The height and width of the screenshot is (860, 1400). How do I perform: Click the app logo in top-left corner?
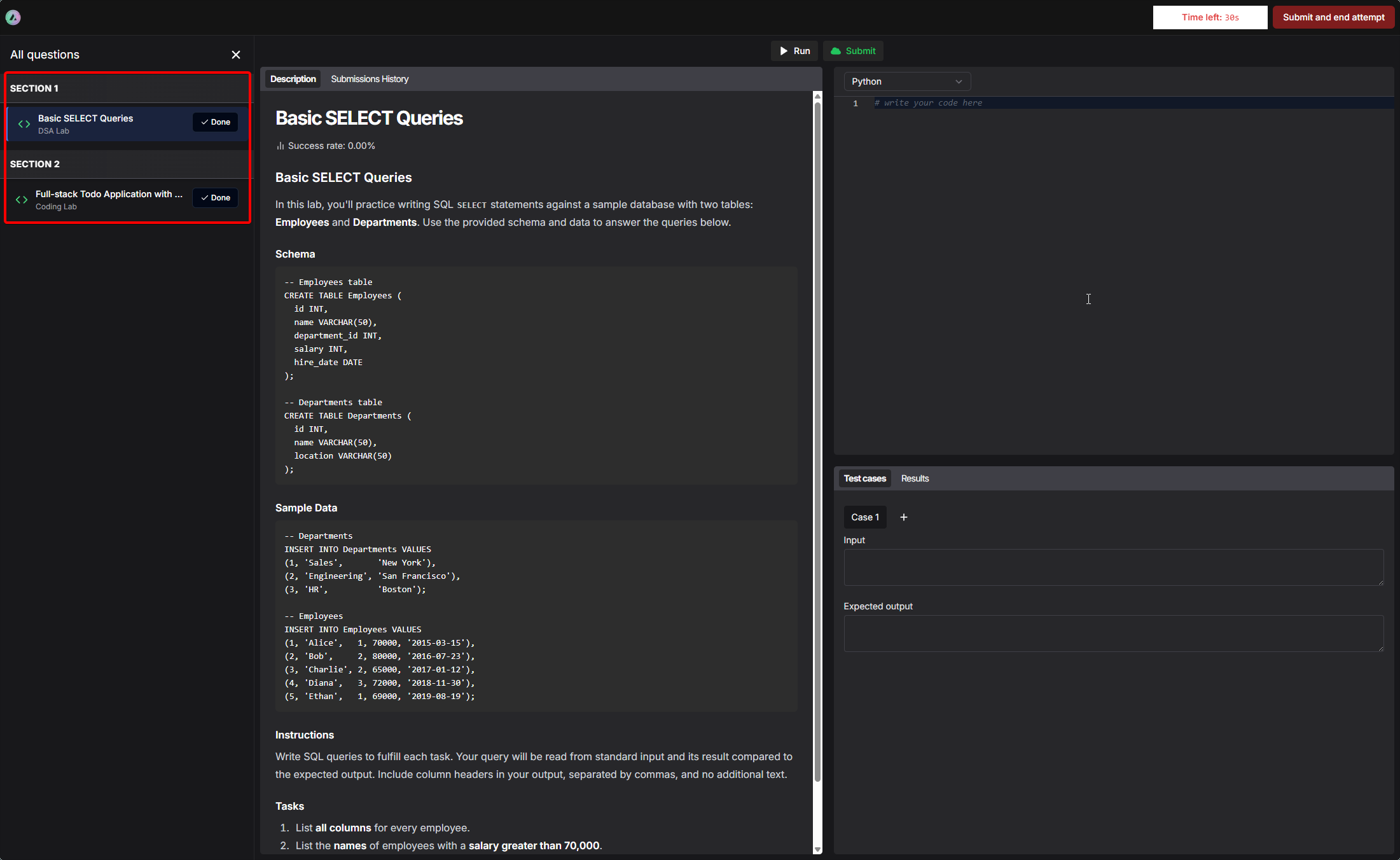13,17
